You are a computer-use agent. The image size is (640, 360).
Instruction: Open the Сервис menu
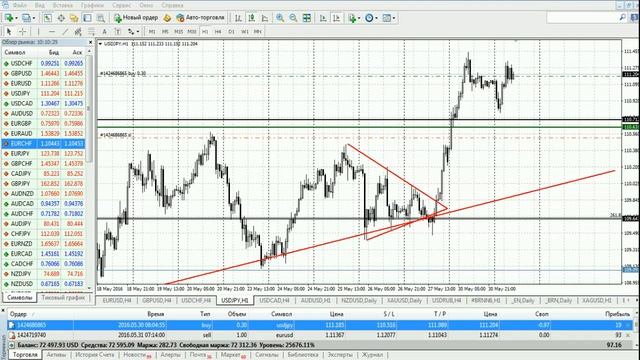(121, 5)
